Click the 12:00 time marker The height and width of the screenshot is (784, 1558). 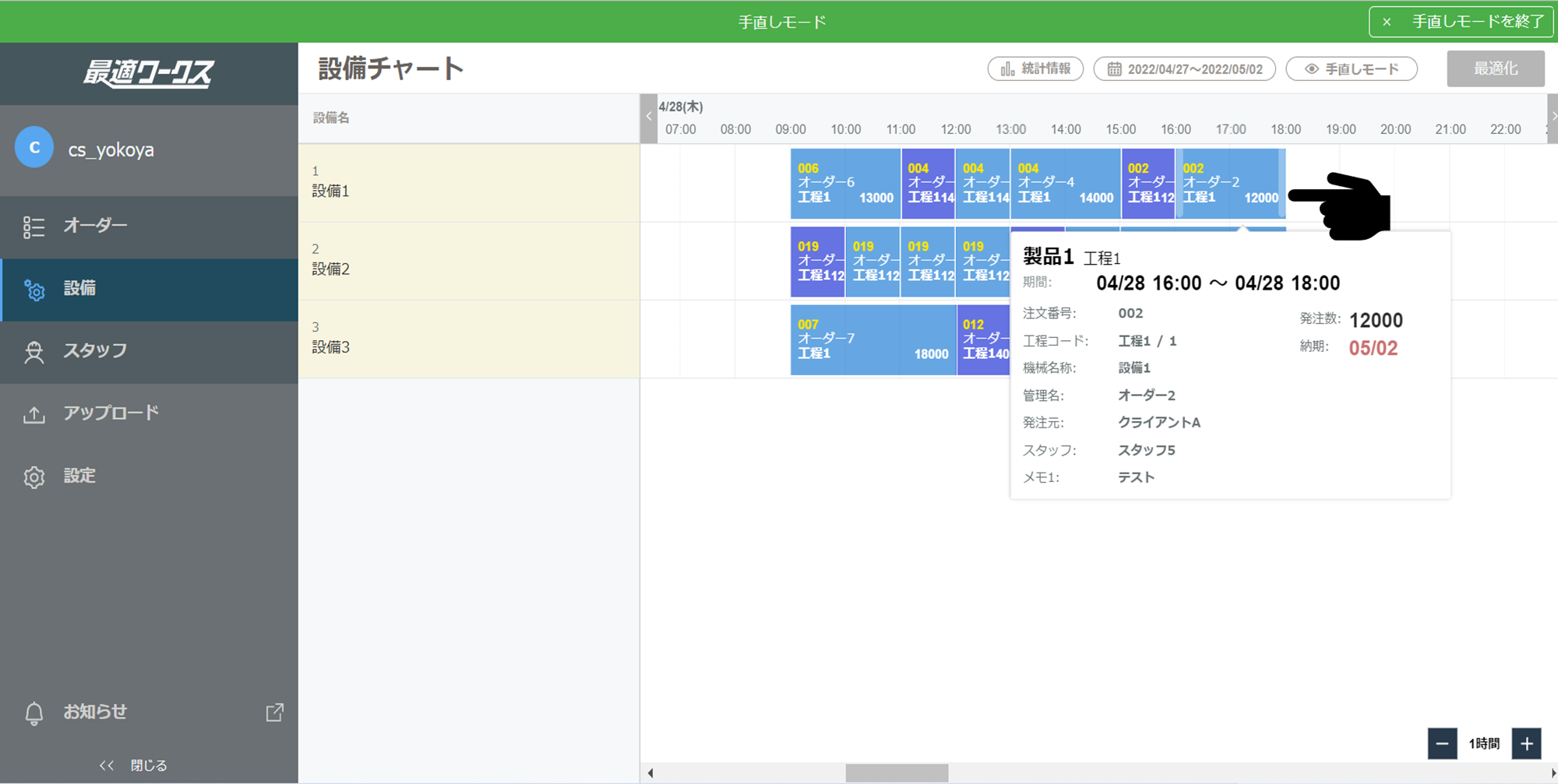[956, 129]
